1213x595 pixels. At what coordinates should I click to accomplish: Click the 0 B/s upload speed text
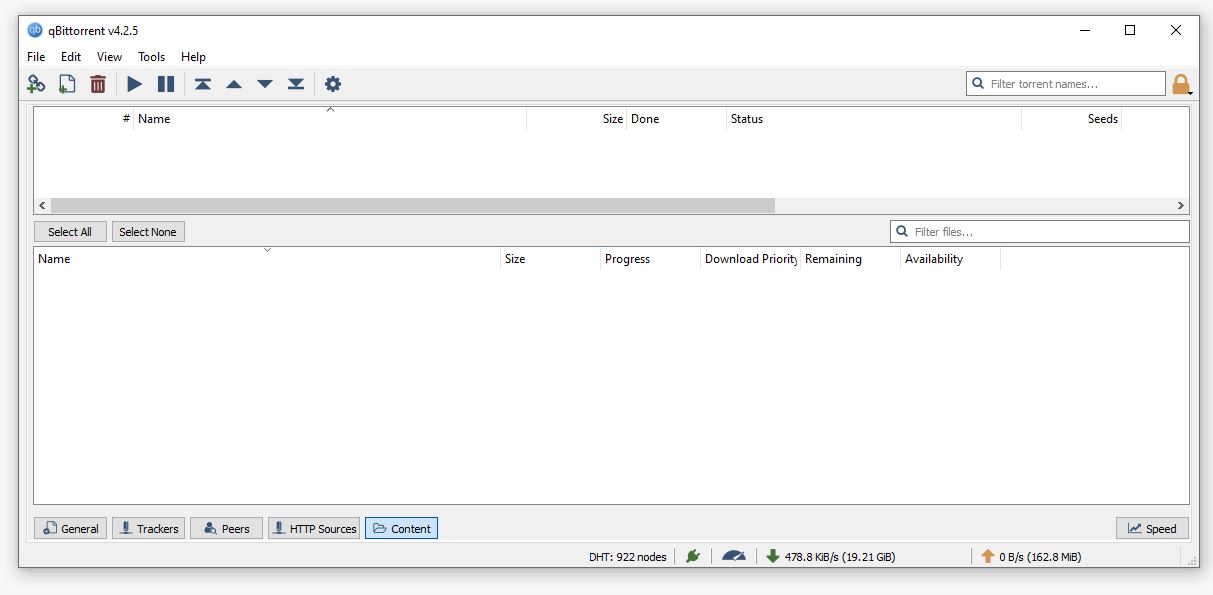click(1040, 557)
